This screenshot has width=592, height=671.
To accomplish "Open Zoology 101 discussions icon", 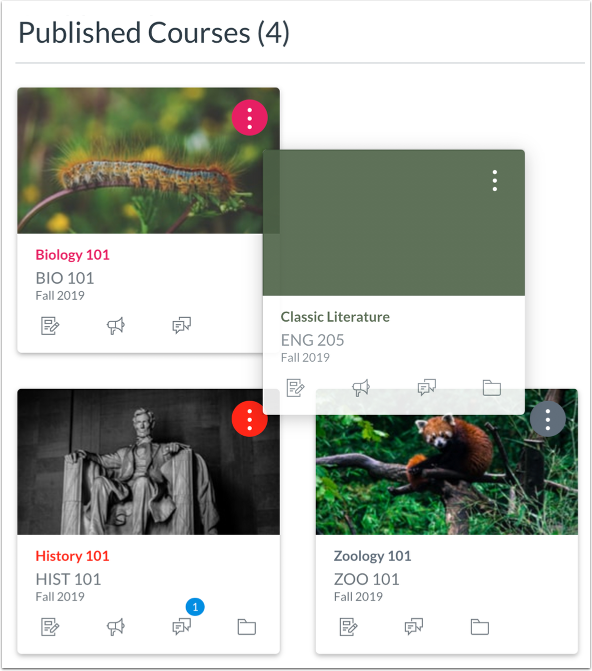I will pos(414,627).
